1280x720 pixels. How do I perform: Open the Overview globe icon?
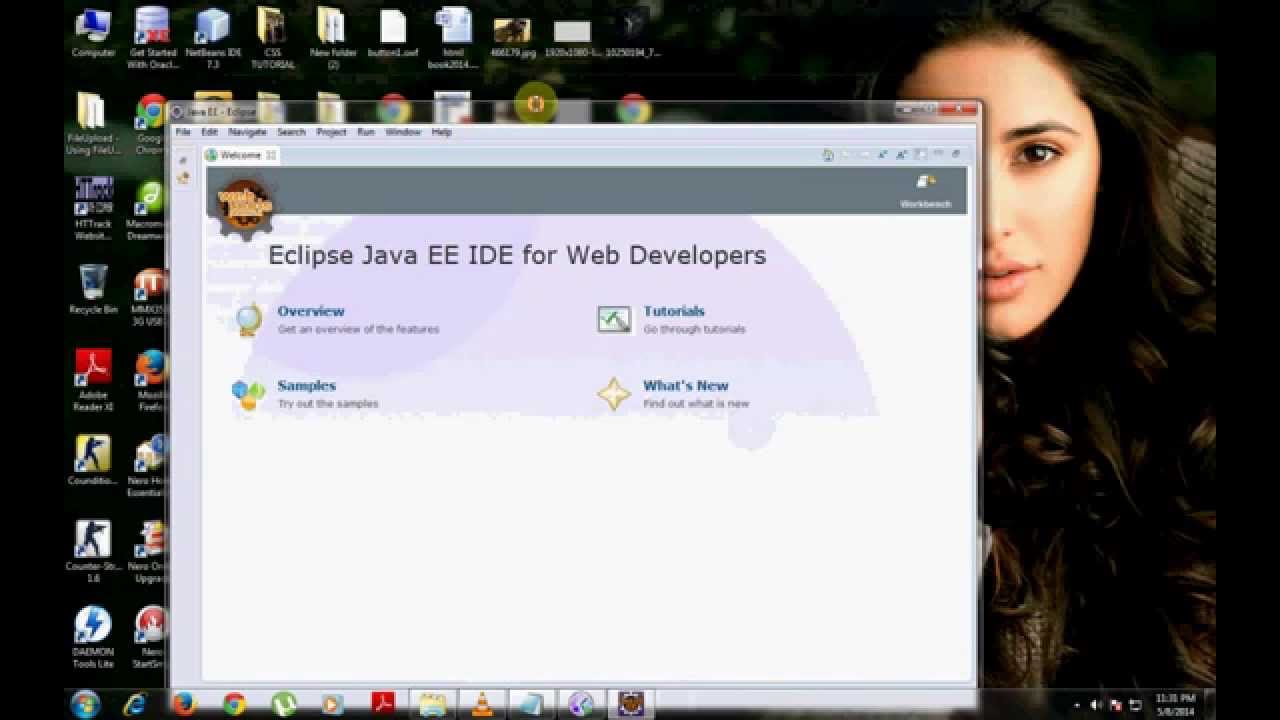(x=248, y=319)
